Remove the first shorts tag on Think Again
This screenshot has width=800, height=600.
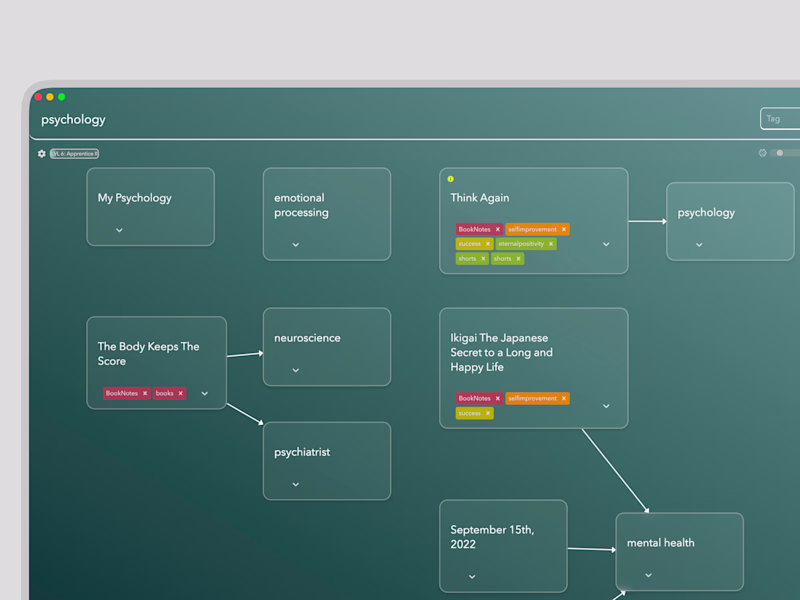pos(484,258)
